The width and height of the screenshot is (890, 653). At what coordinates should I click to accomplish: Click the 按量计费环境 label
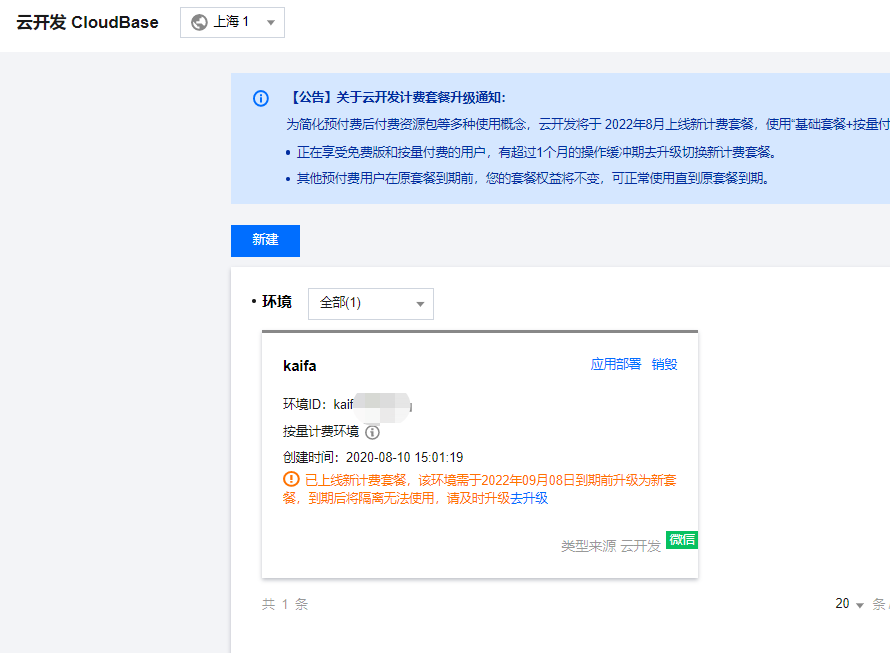pyautogui.click(x=321, y=432)
